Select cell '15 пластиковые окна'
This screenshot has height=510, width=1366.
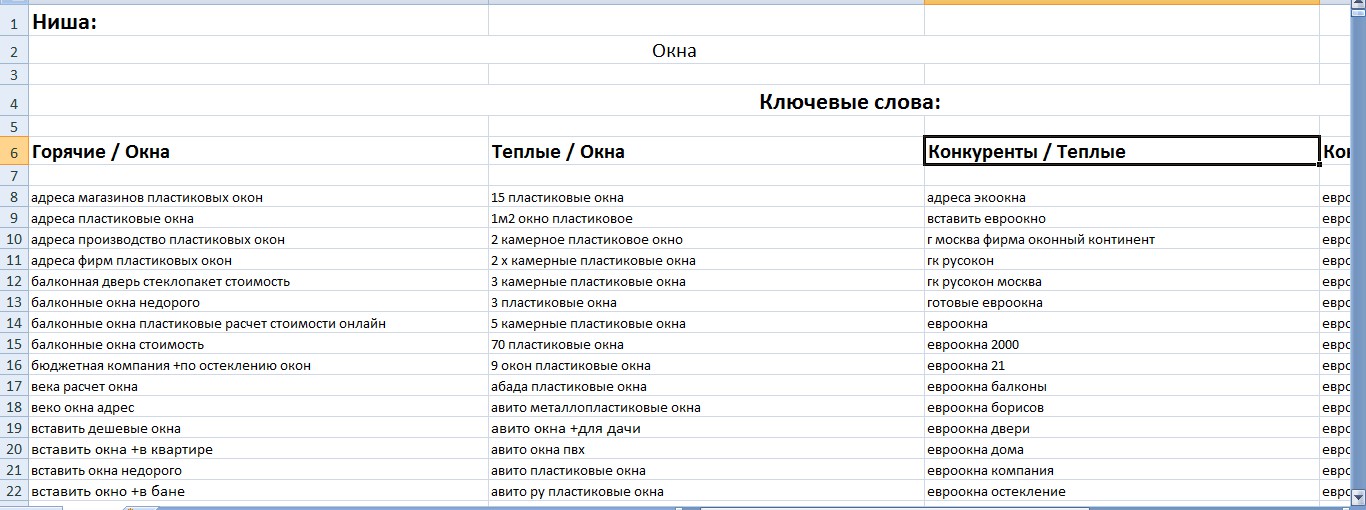tap(706, 197)
